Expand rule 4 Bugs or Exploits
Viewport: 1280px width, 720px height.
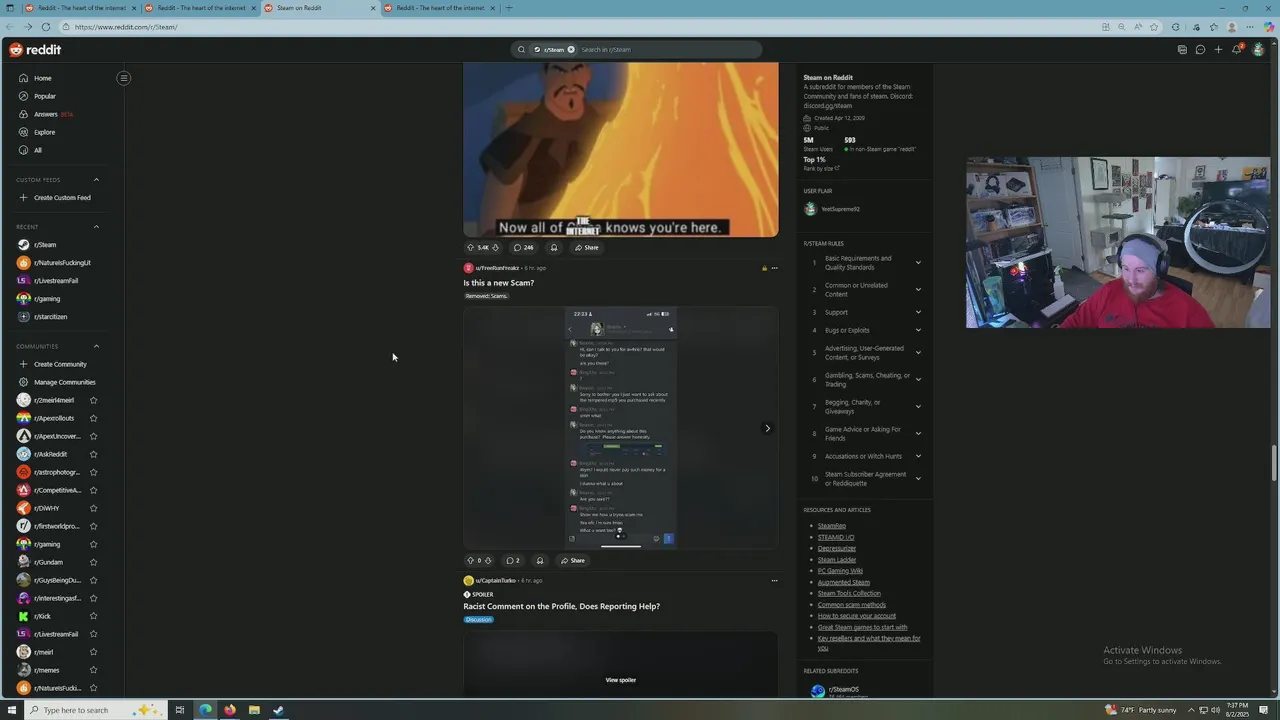click(918, 330)
